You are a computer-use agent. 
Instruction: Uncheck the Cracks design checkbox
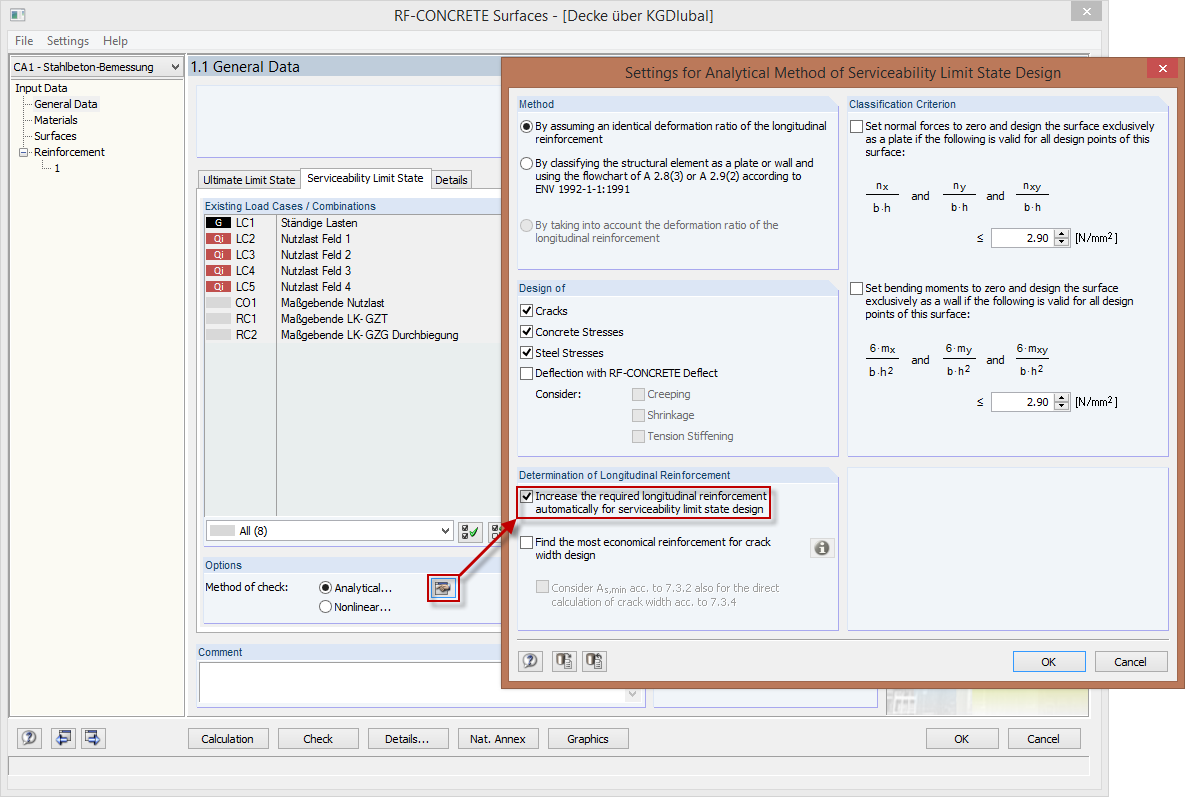tap(527, 310)
